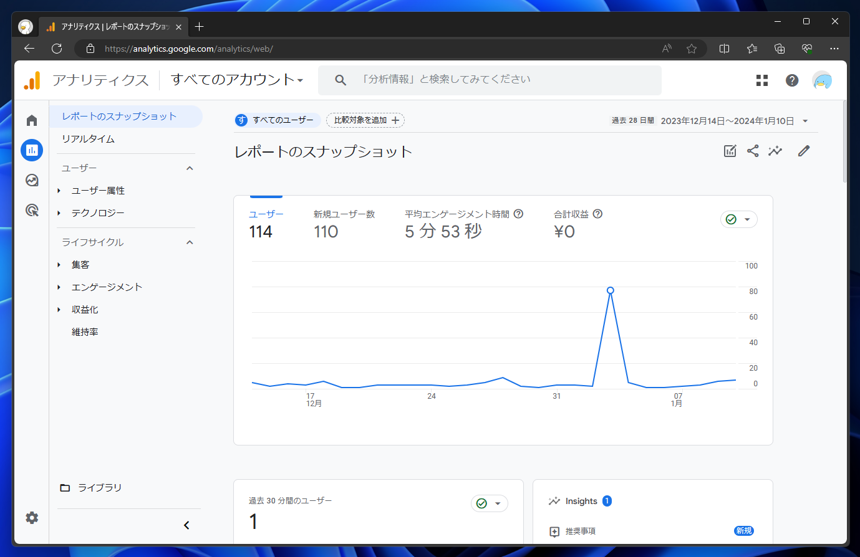
Task: Open browser settings and more menu
Action: 834,49
